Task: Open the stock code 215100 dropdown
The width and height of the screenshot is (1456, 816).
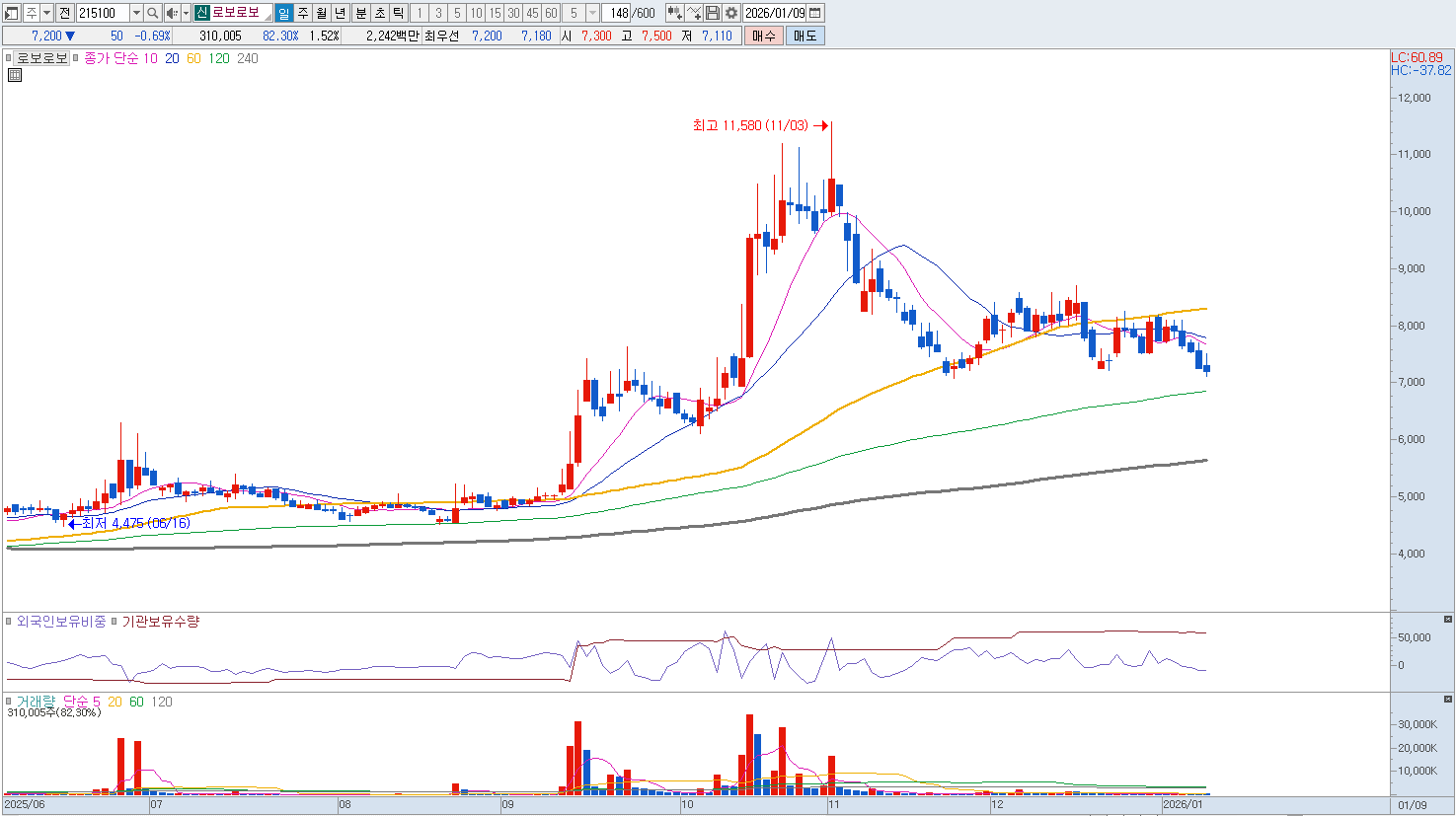Action: [x=136, y=13]
